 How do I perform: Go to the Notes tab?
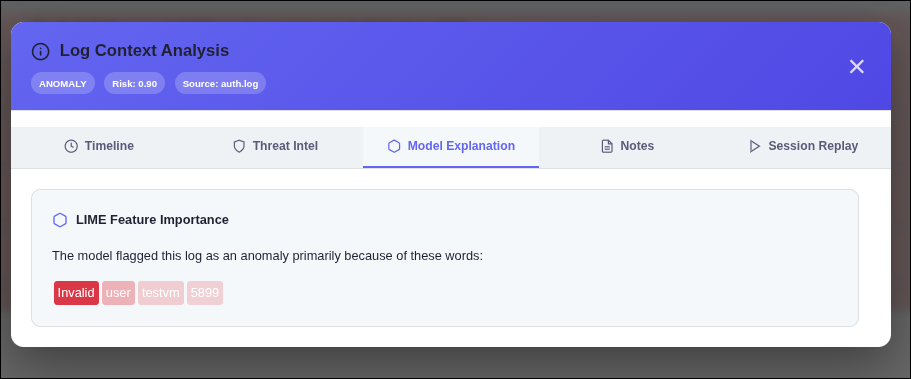click(x=627, y=147)
